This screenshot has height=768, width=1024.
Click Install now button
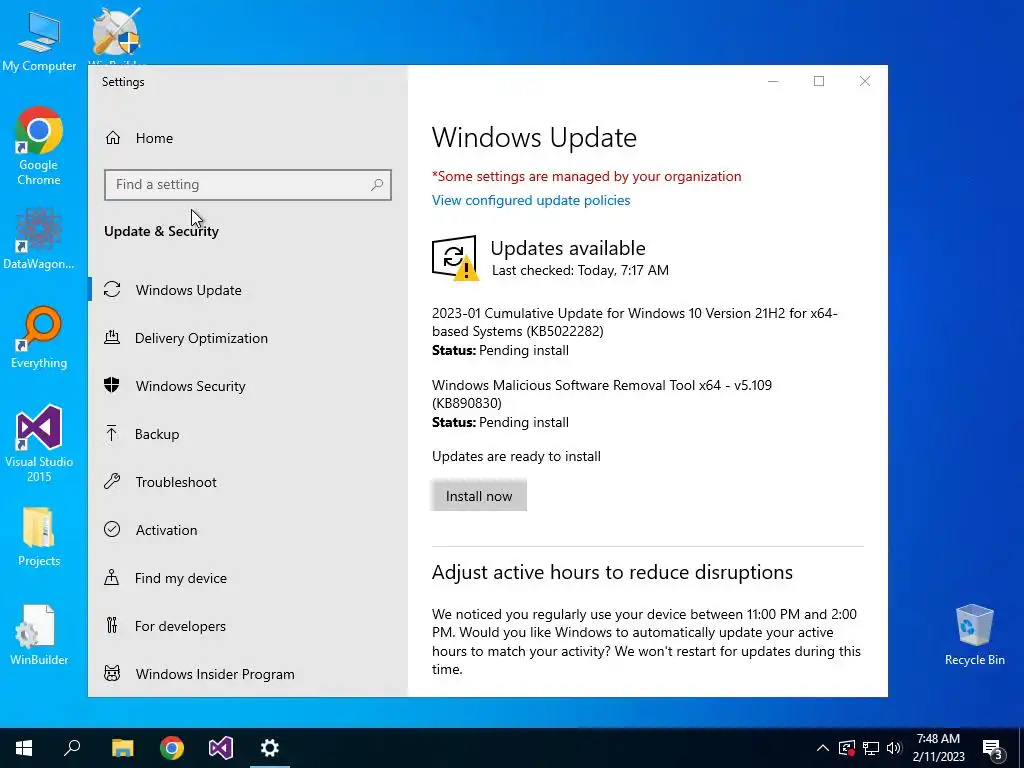click(x=479, y=496)
